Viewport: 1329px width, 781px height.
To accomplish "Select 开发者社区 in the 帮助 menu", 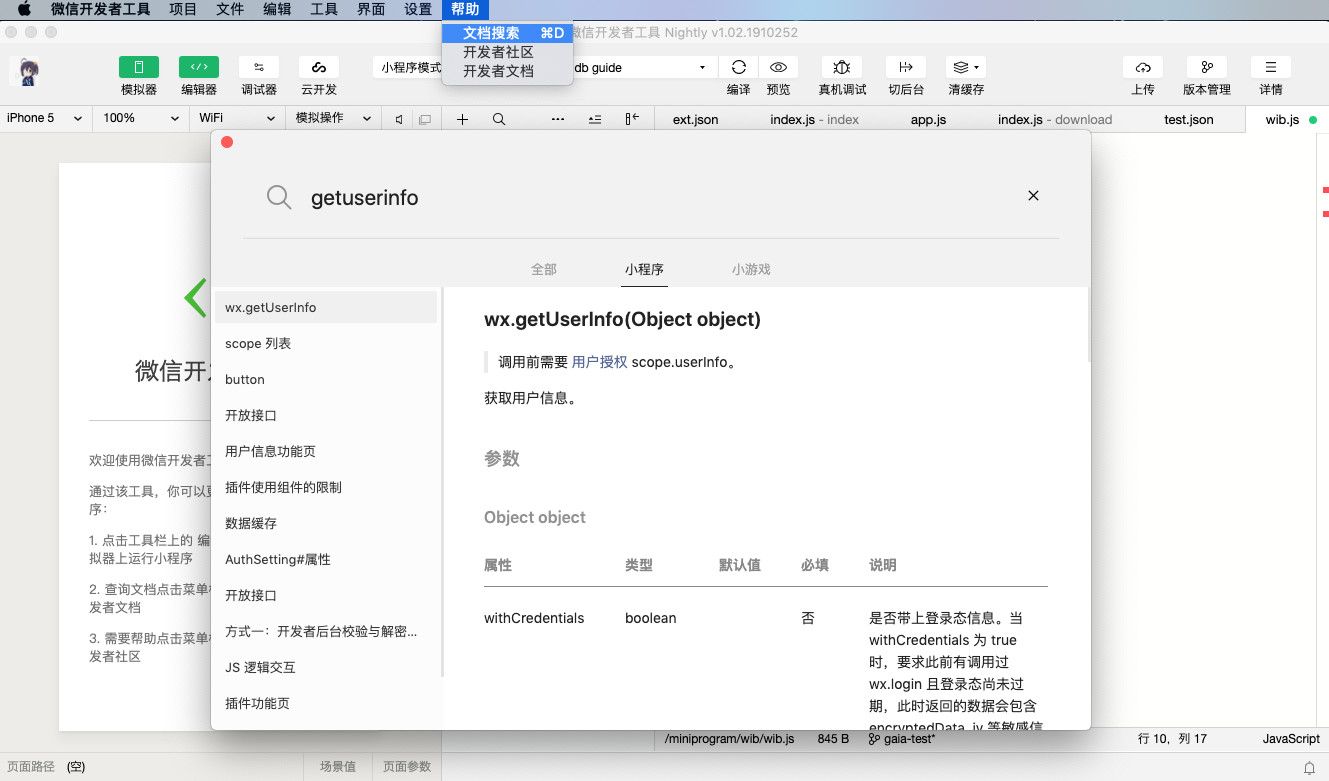I will (x=507, y=52).
